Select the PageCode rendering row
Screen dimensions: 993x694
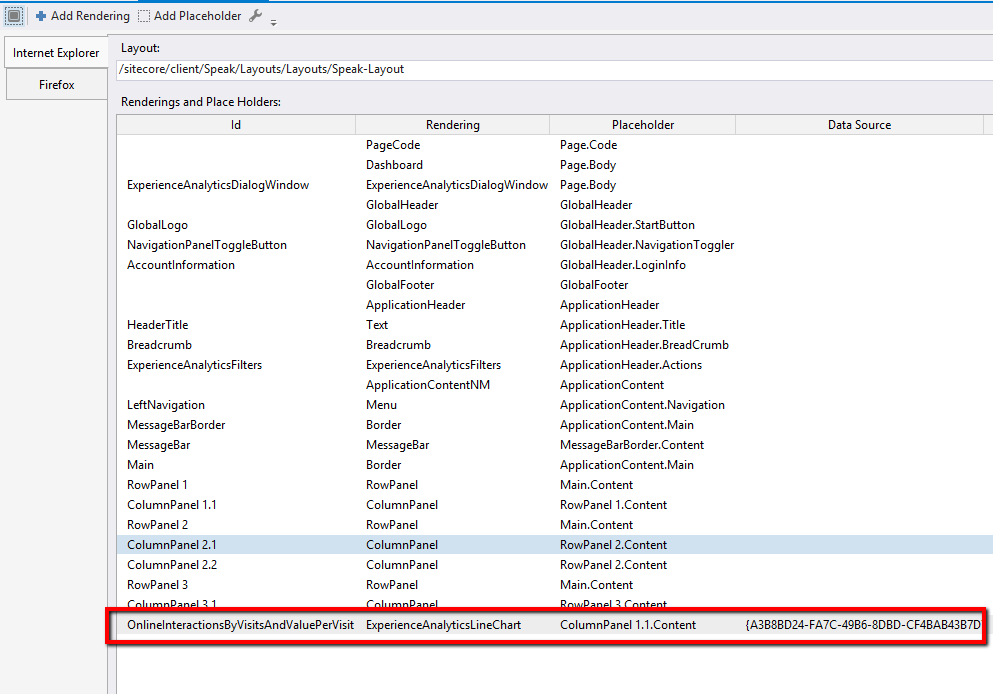[393, 145]
